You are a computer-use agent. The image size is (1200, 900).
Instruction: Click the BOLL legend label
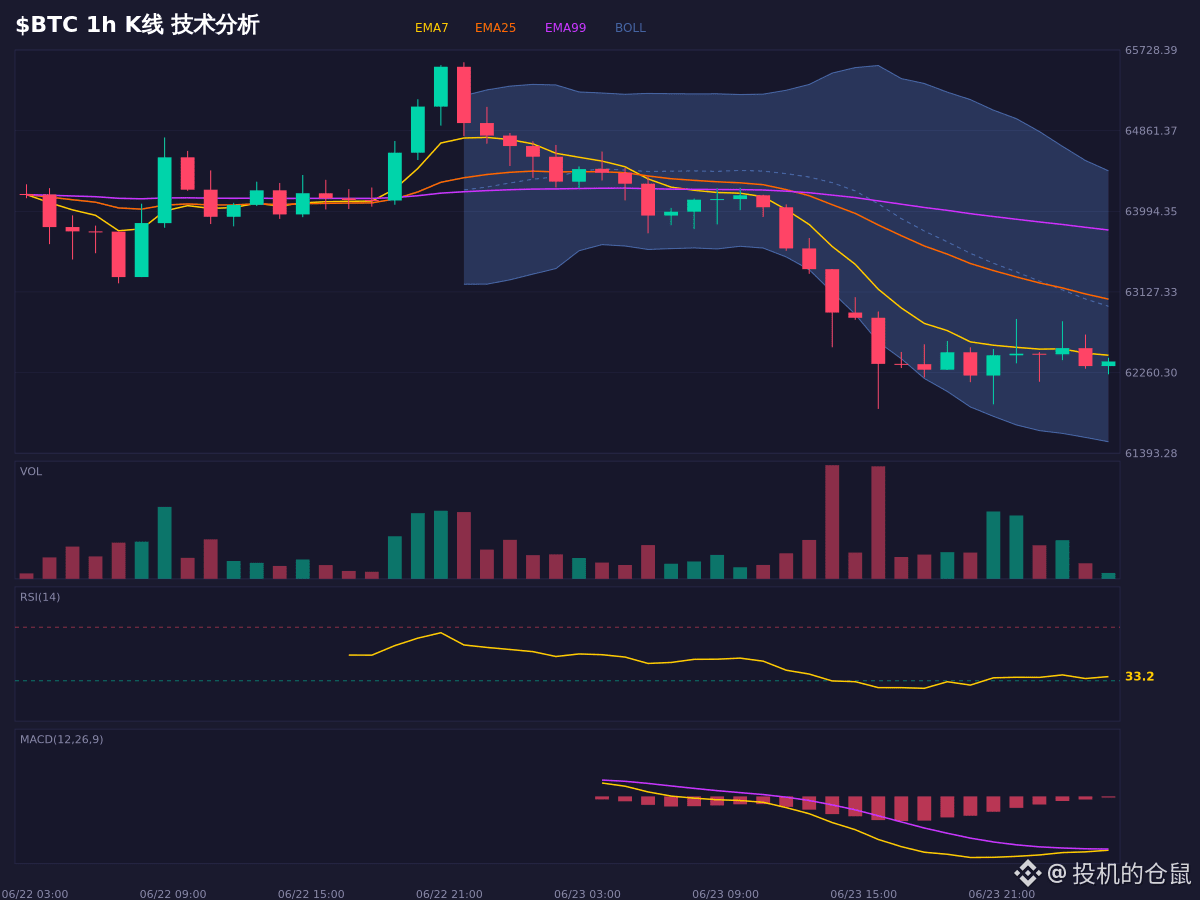(630, 28)
